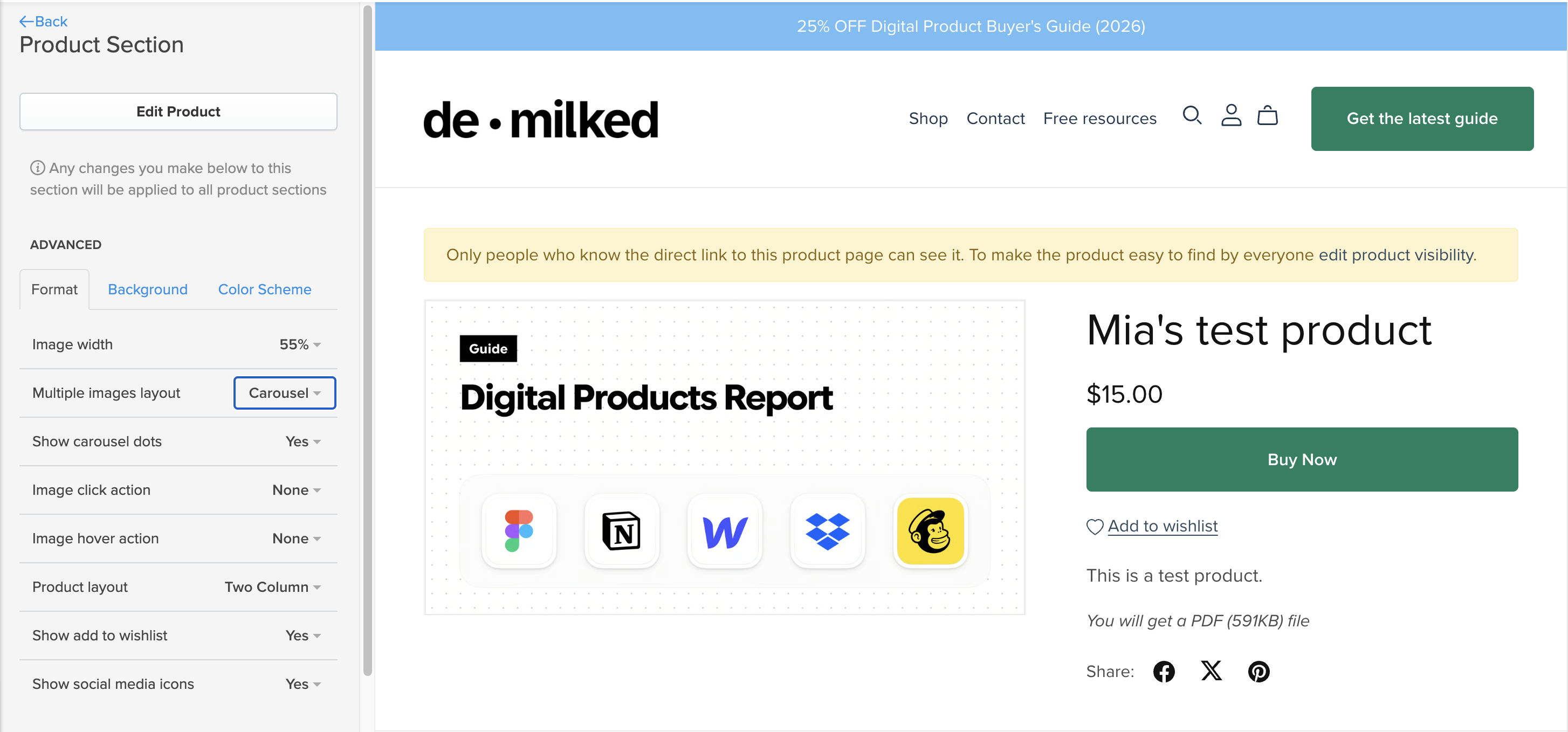The height and width of the screenshot is (732, 1568).
Task: Open the Shop navigation menu item
Action: 929,119
